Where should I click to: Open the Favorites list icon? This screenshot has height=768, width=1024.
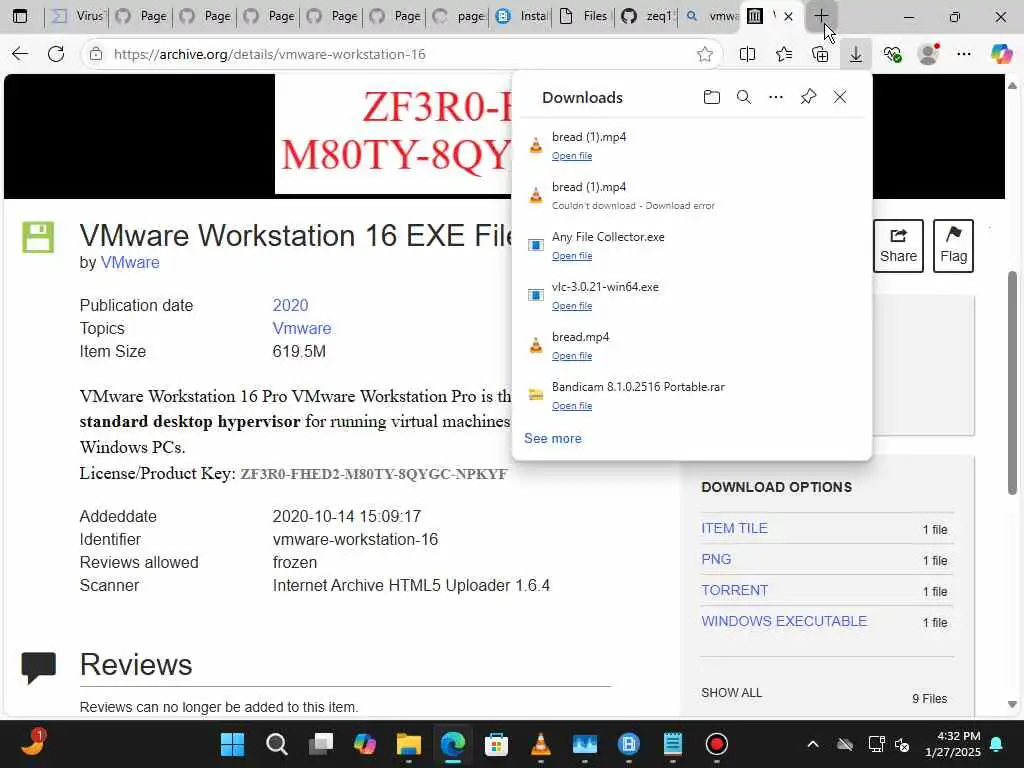tap(784, 54)
